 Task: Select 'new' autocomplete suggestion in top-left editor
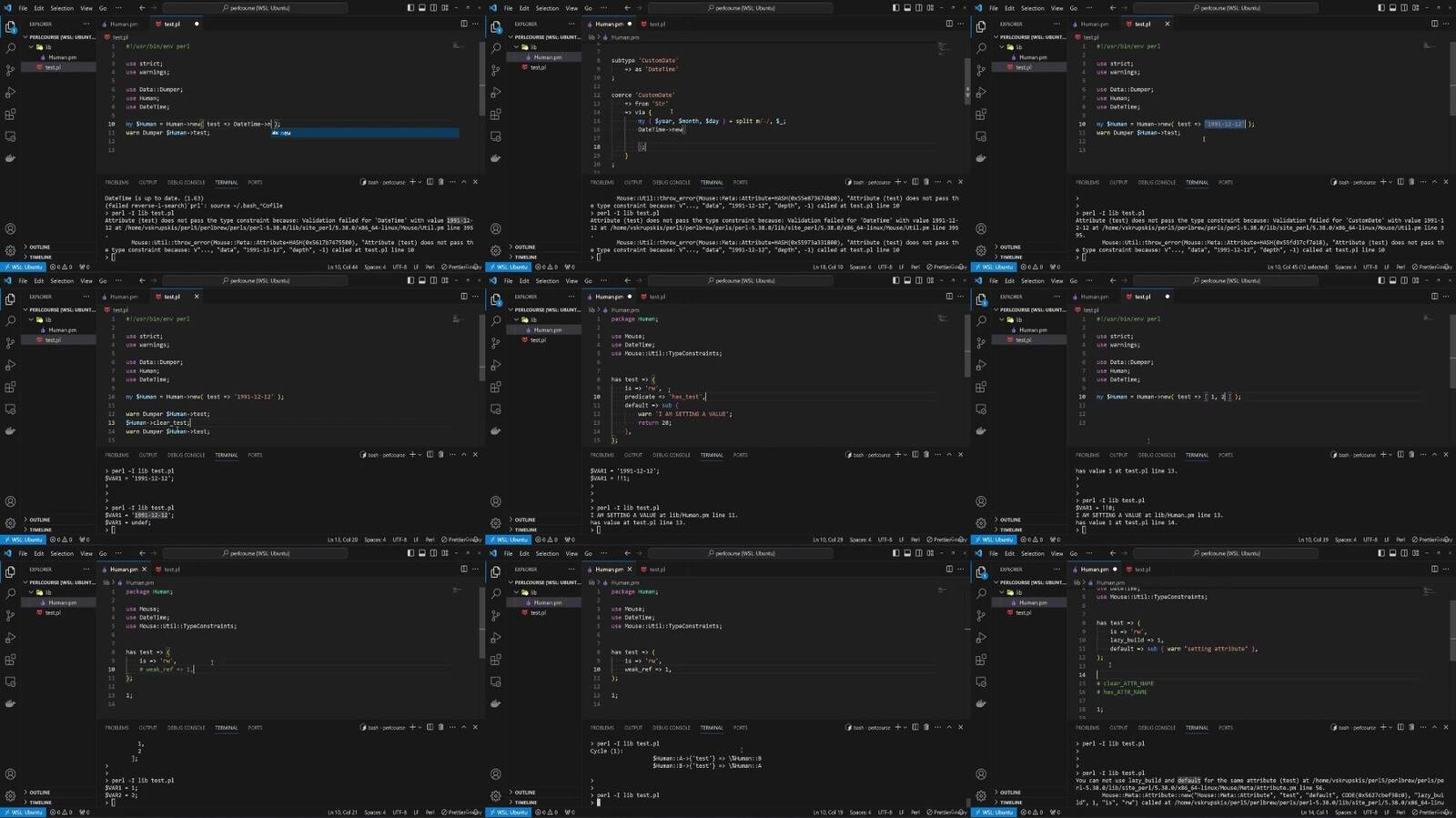pyautogui.click(x=364, y=133)
